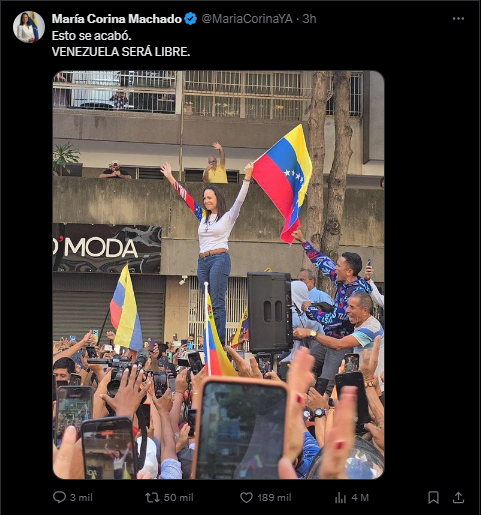Open the 3h timestamp link
The height and width of the screenshot is (515, 481).
click(x=309, y=19)
